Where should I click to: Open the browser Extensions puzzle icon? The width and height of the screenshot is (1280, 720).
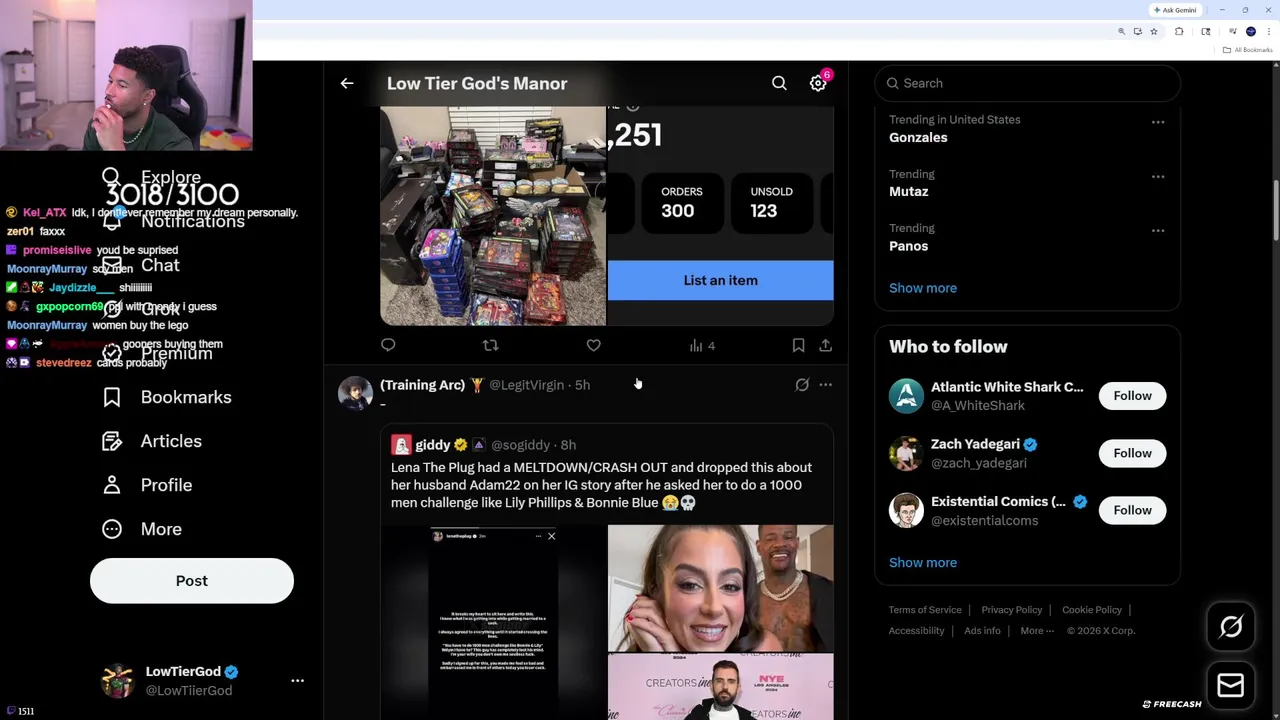tap(1179, 32)
